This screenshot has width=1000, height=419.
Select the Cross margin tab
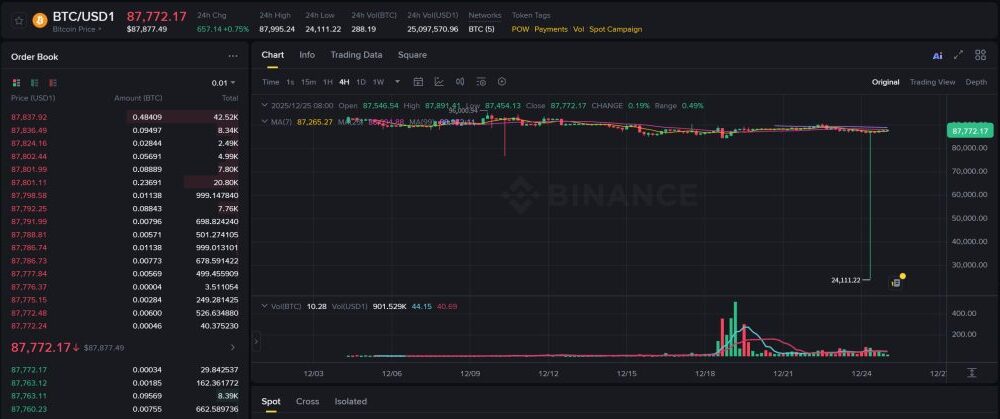[x=307, y=401]
